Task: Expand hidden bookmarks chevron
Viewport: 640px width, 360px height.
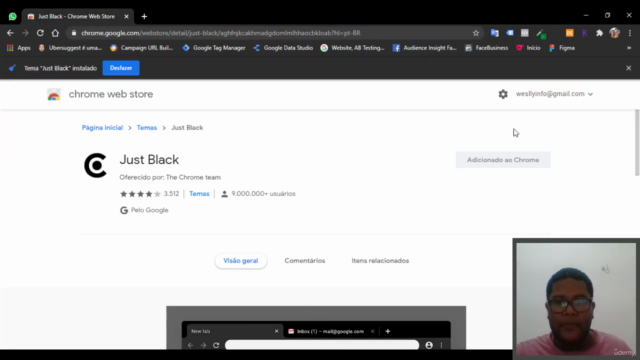Action: point(629,48)
